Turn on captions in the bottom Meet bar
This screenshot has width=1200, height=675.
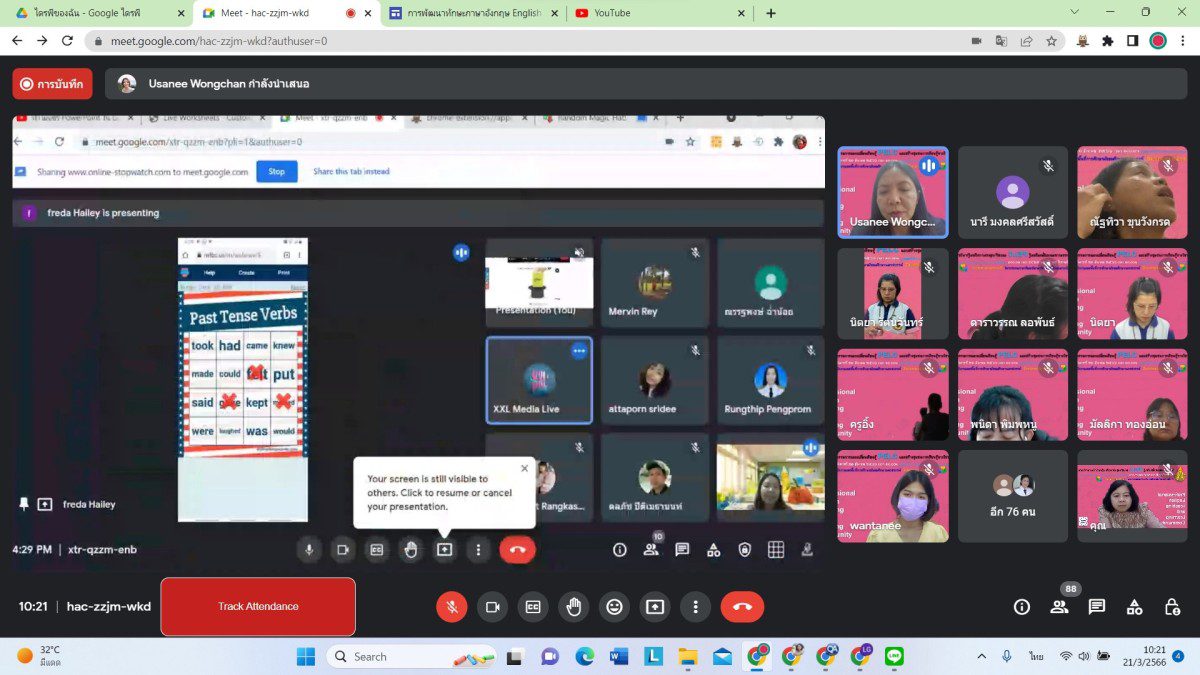click(533, 606)
